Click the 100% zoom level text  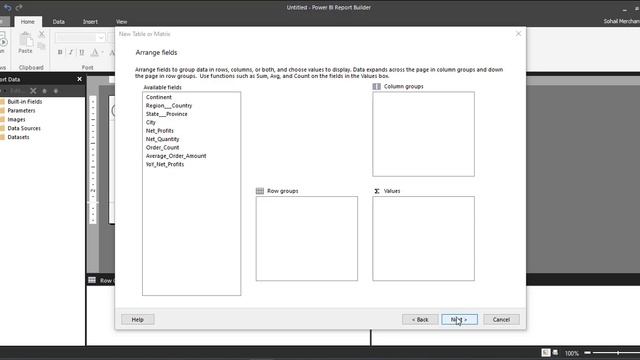[572, 353]
